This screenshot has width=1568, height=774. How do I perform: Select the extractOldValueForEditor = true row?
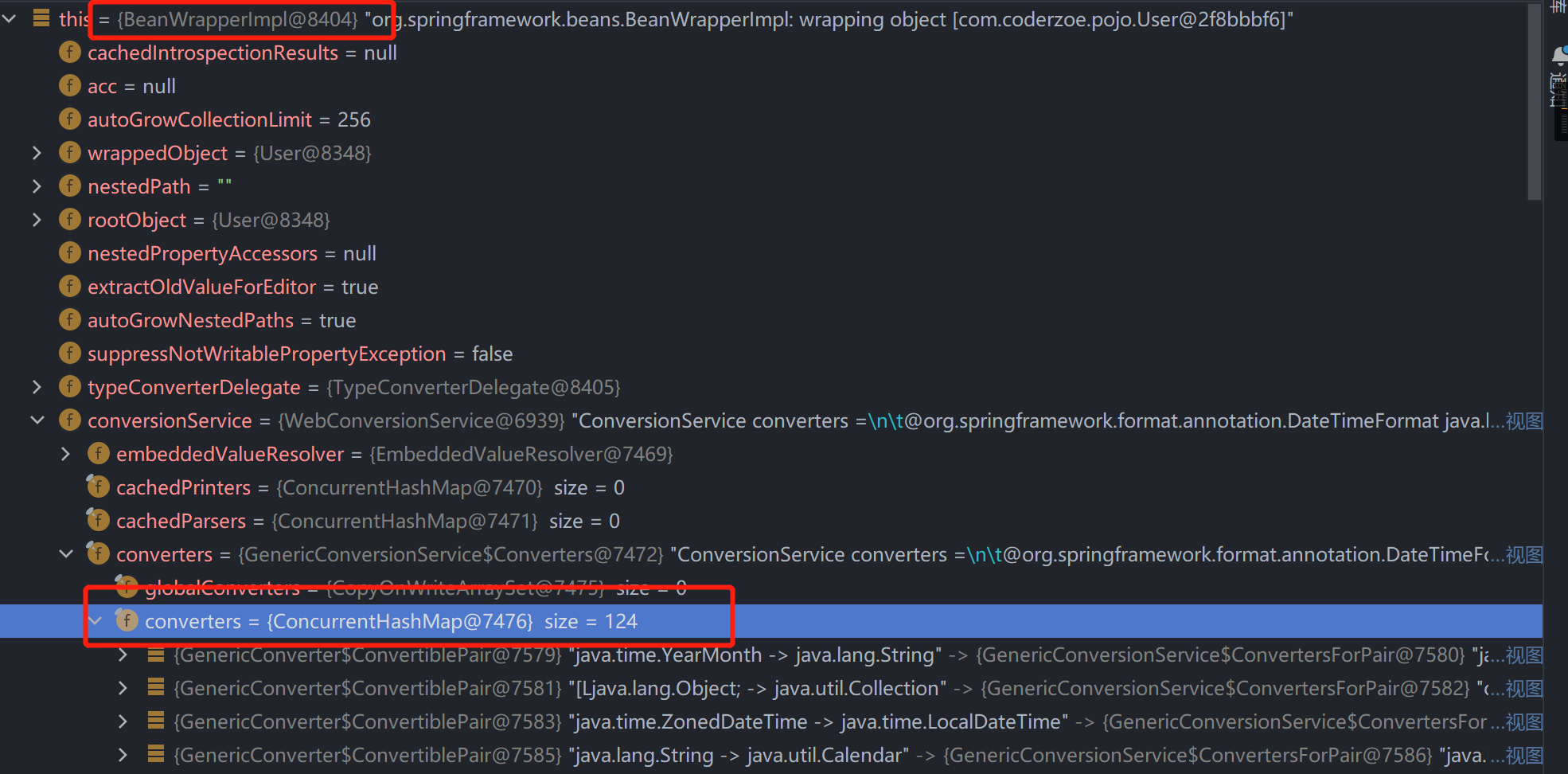tap(771, 287)
